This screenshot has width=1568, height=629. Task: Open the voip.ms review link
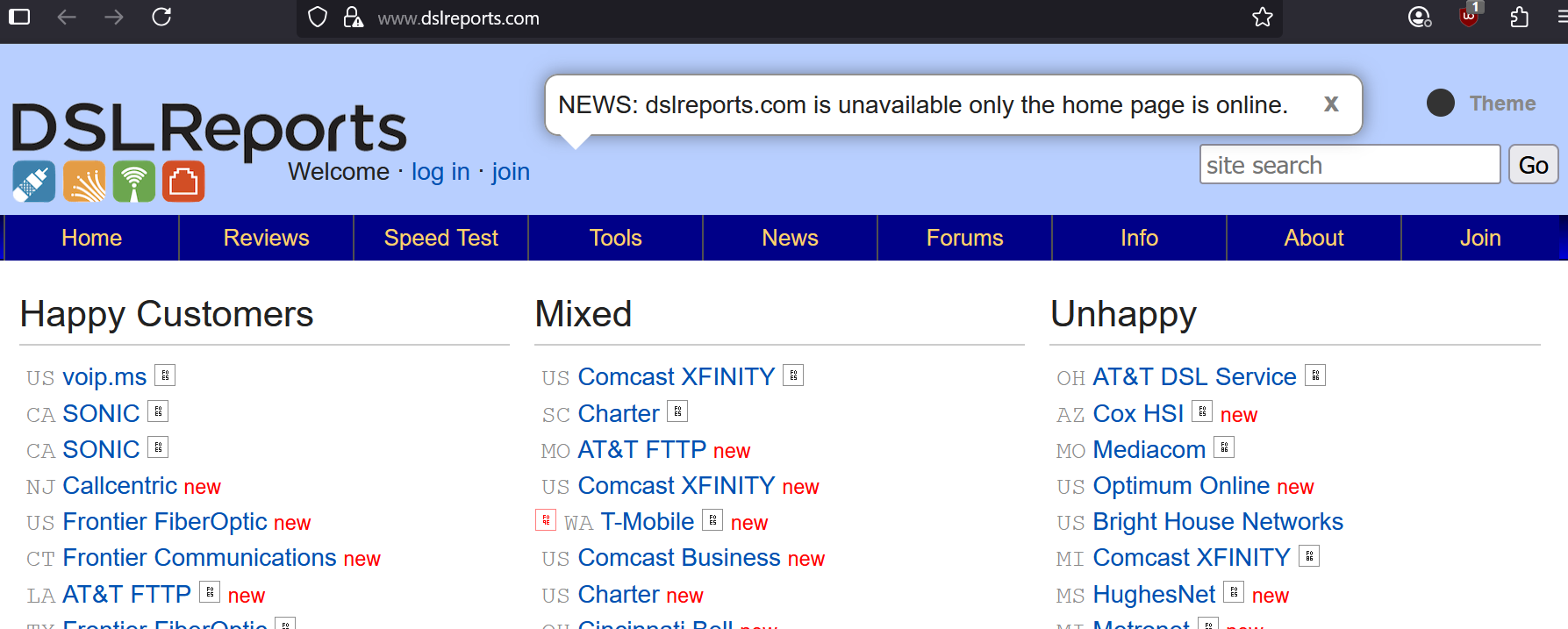click(104, 377)
